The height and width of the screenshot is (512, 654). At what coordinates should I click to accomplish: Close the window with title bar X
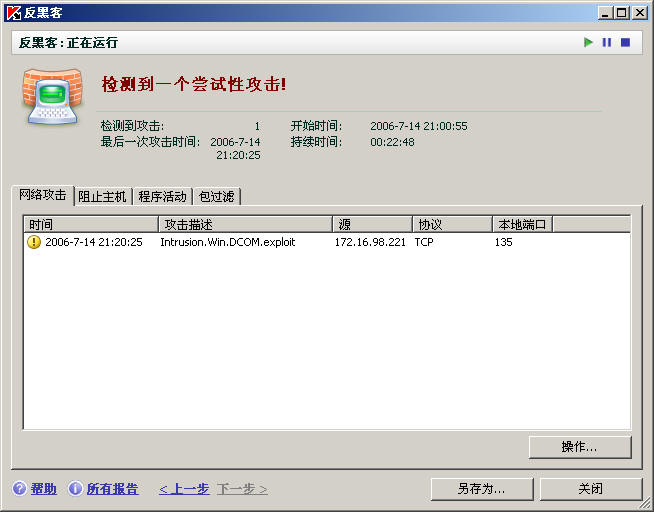[x=639, y=13]
